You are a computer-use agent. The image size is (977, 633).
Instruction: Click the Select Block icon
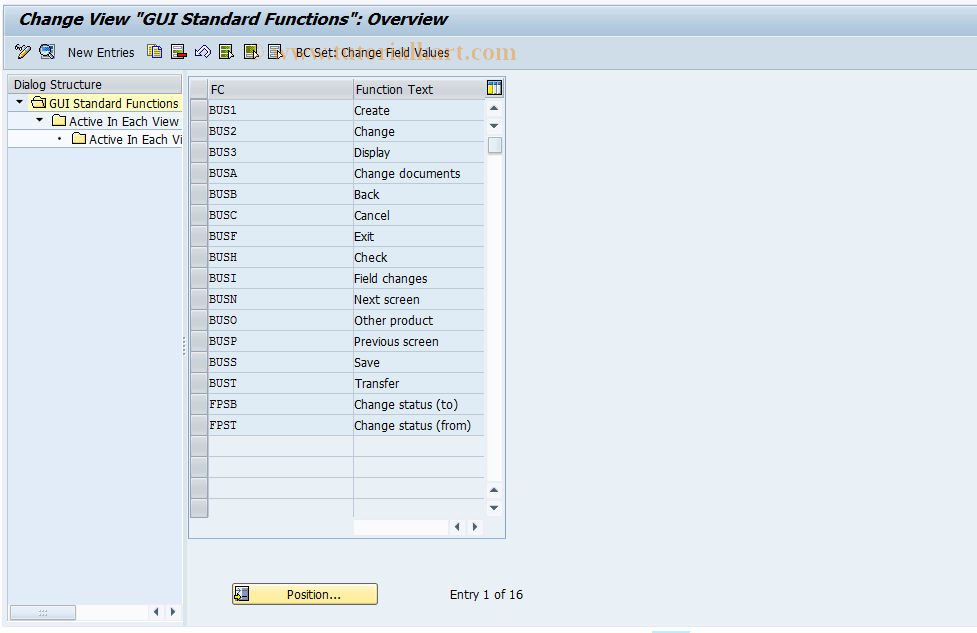251,52
